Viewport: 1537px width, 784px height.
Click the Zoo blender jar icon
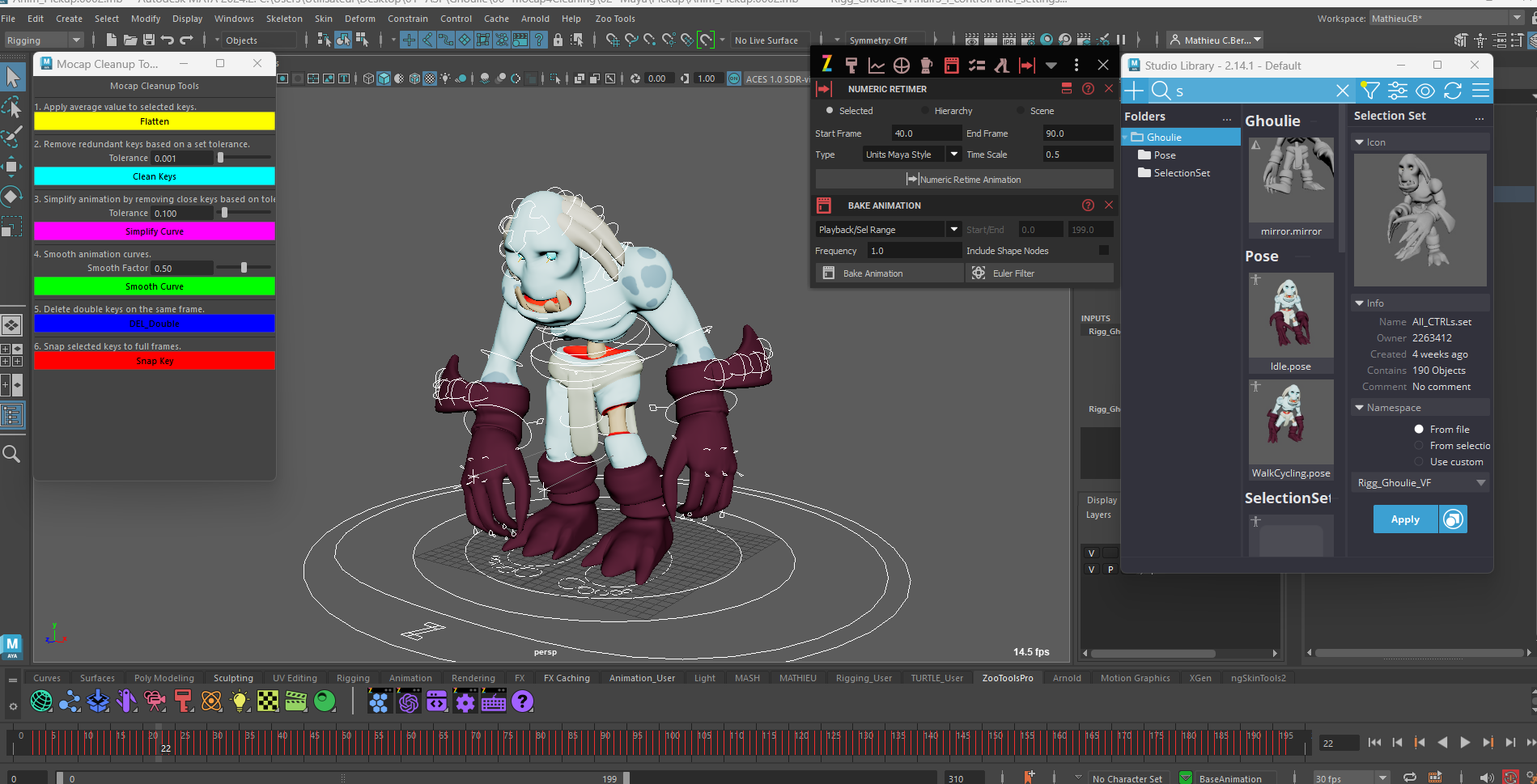pos(926,65)
